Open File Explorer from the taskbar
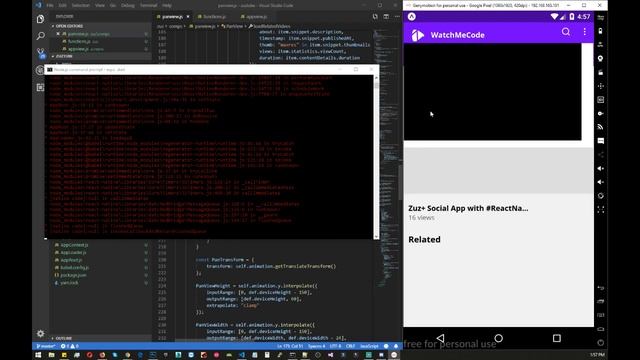Screen dimensions: 640x360 point(51,355)
